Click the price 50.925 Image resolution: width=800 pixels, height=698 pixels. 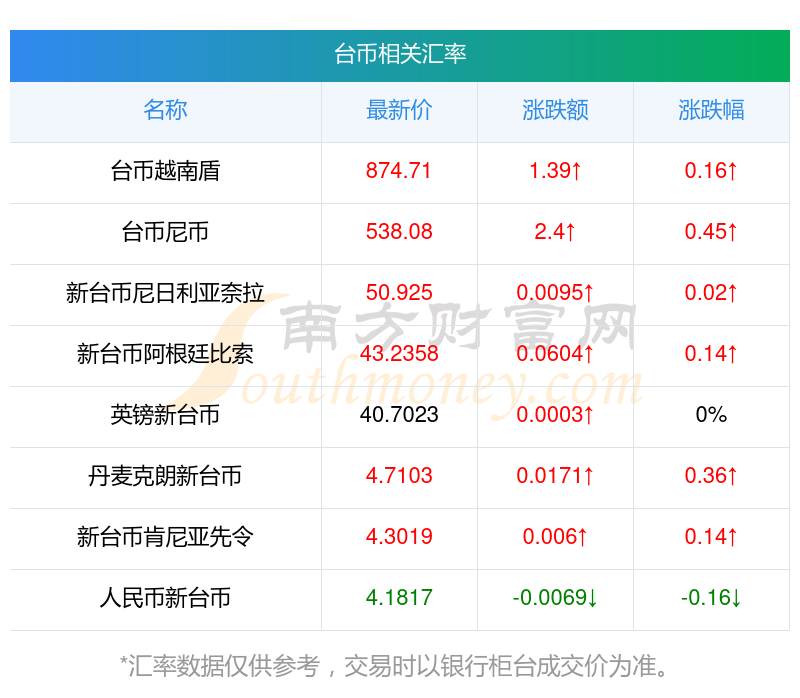[x=399, y=293]
